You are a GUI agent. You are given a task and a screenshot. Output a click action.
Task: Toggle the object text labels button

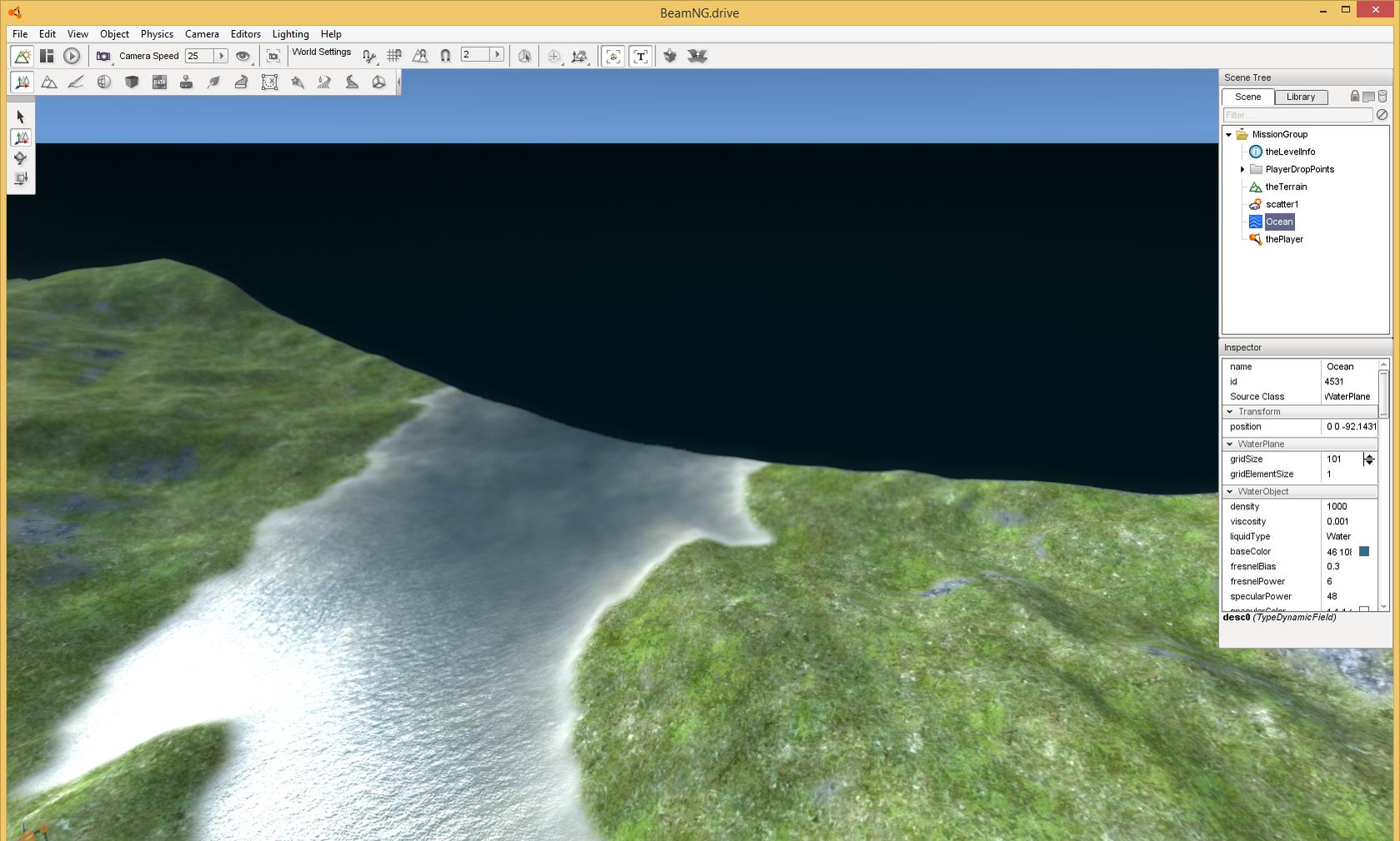pos(640,56)
